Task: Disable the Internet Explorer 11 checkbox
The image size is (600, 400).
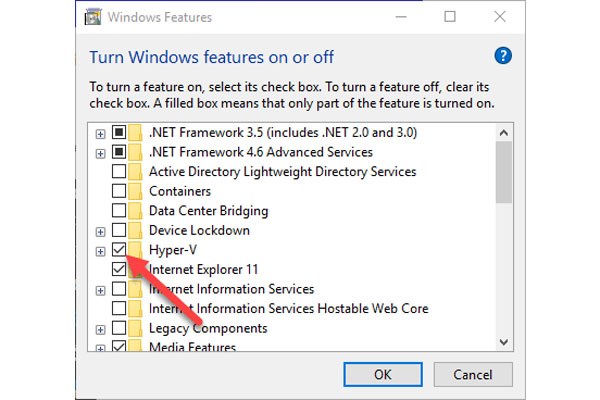Action: 119,269
